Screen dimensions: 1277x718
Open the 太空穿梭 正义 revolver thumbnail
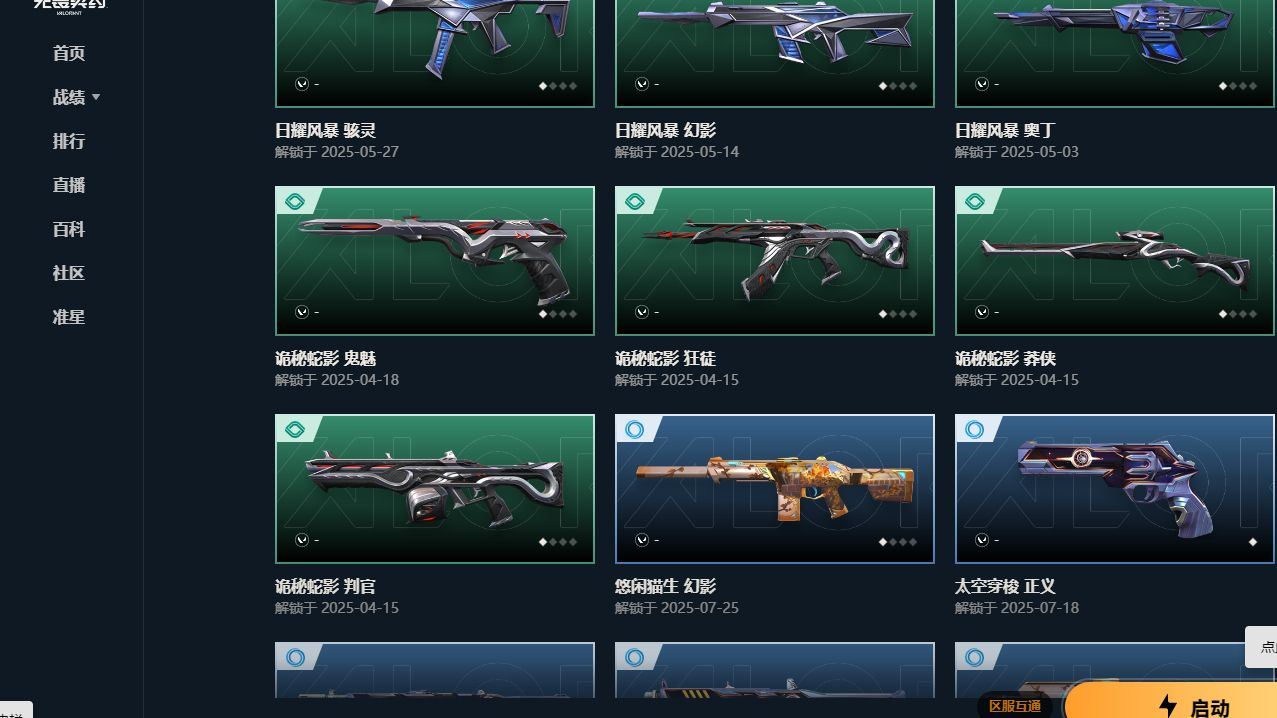click(x=1116, y=489)
